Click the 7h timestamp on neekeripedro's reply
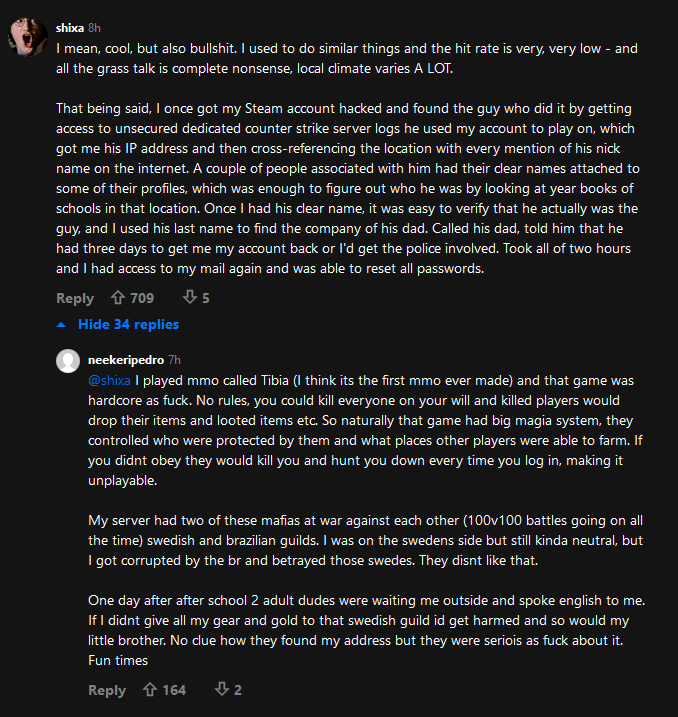The width and height of the screenshot is (678, 717). [x=174, y=359]
